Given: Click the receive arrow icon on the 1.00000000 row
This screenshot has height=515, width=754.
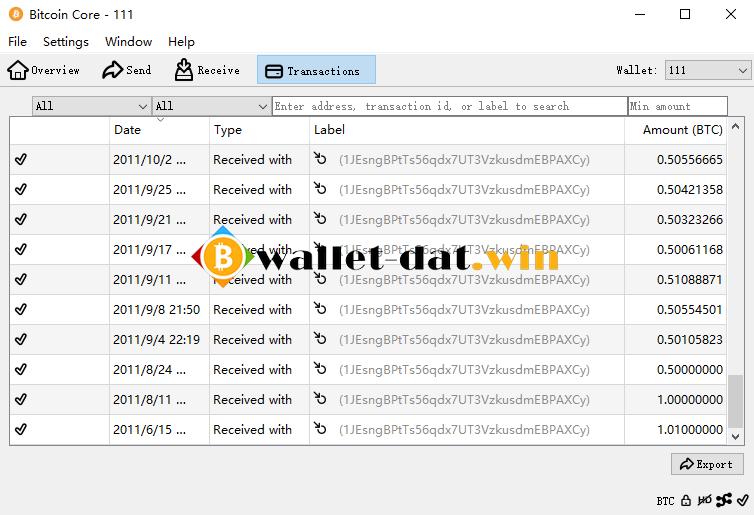Looking at the screenshot, I should [320, 398].
